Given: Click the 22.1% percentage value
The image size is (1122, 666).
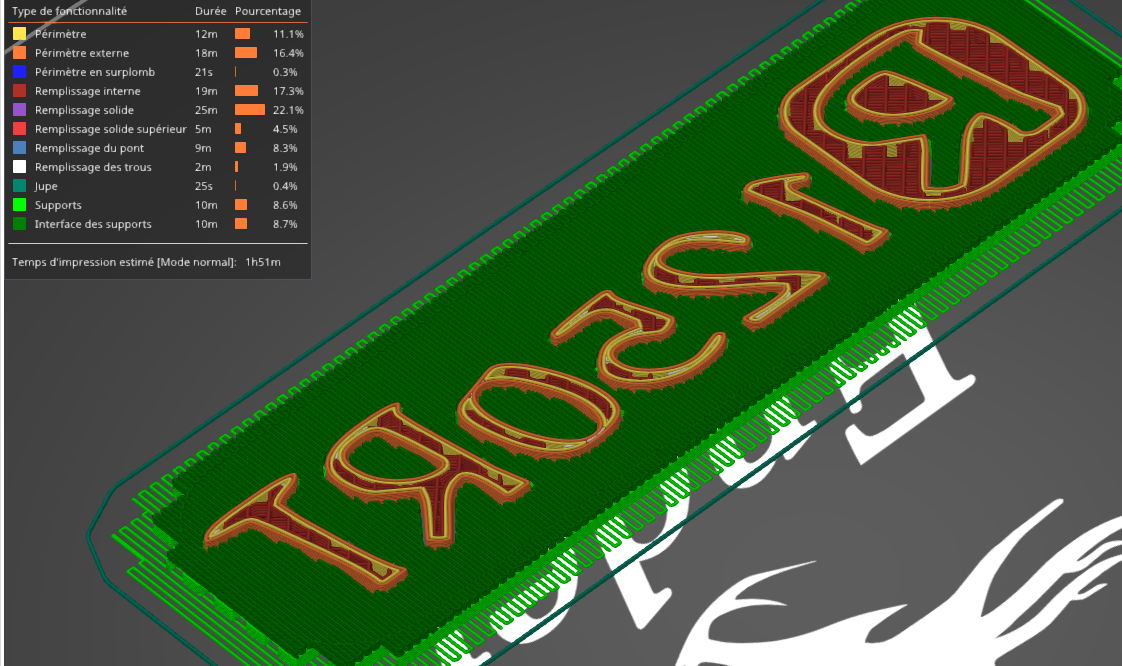Looking at the screenshot, I should coord(288,110).
